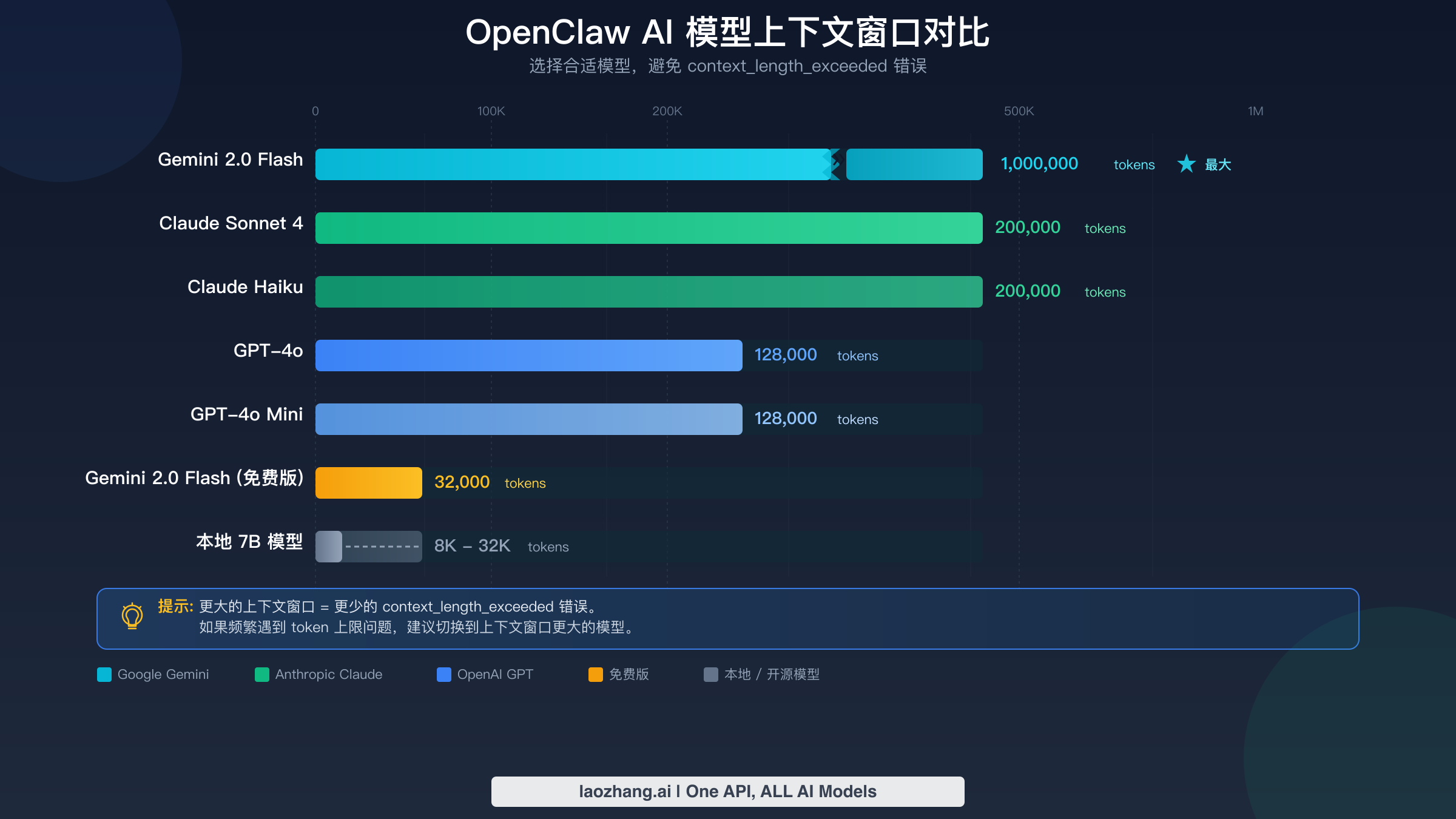Click the axis-break symbol on the Gemini bar
The height and width of the screenshot is (819, 1456).
tap(831, 164)
